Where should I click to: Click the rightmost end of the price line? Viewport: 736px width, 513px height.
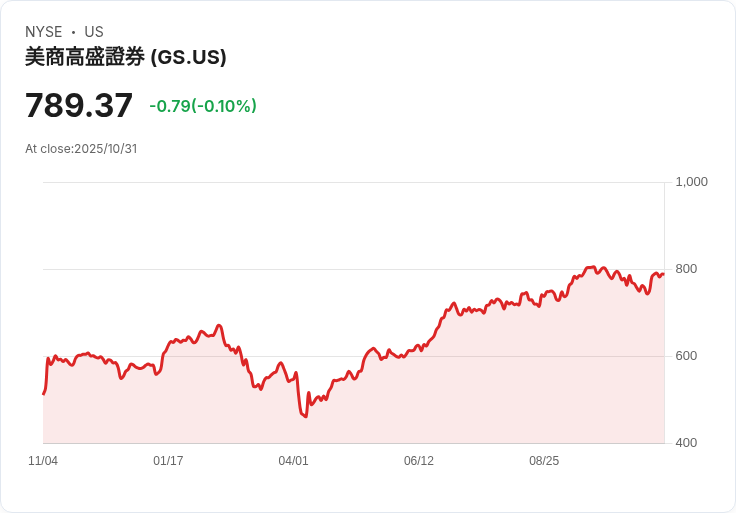[x=663, y=274]
